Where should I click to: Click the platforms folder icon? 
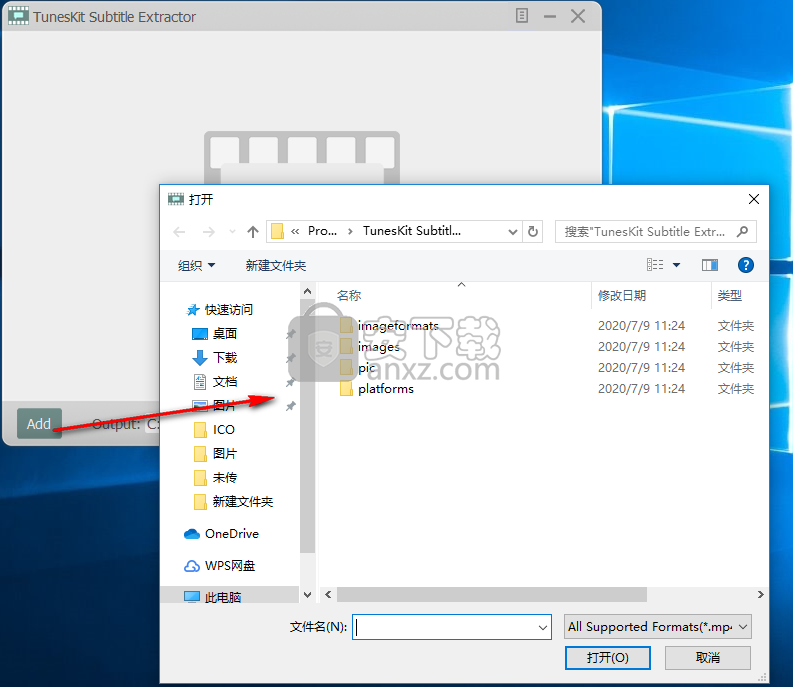tap(346, 389)
